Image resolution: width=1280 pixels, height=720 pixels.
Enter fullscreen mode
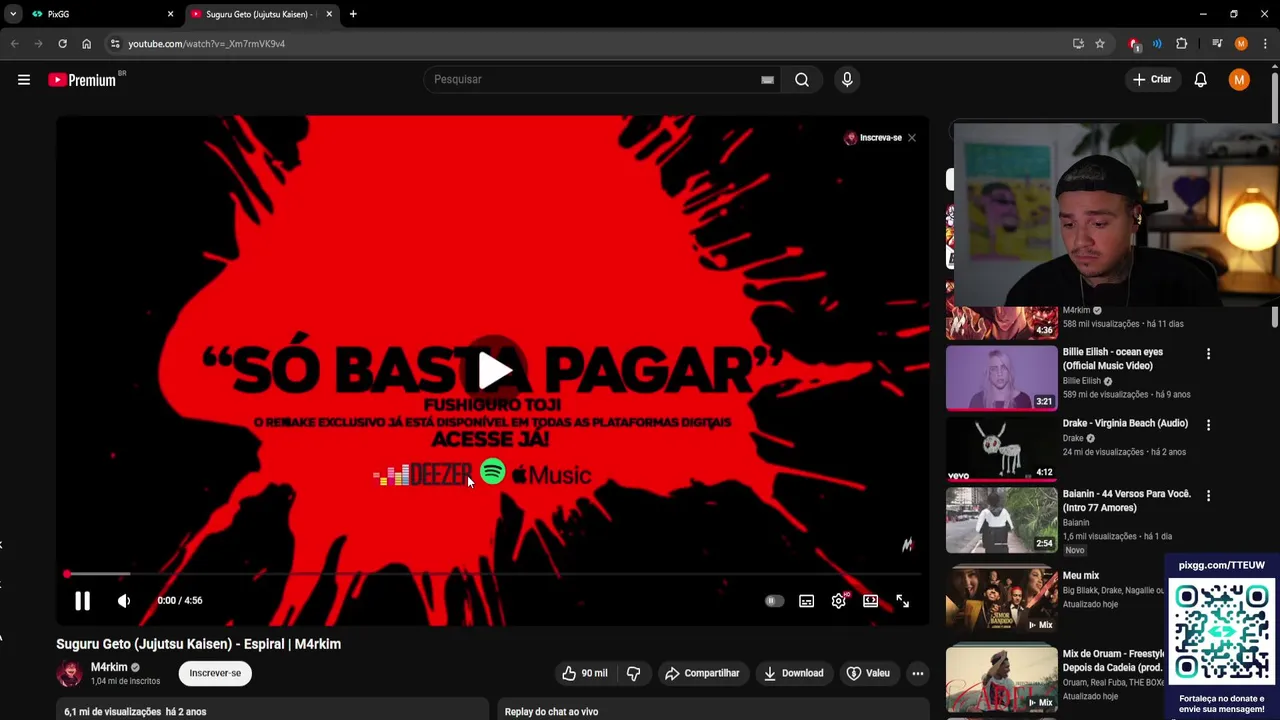pos(903,601)
